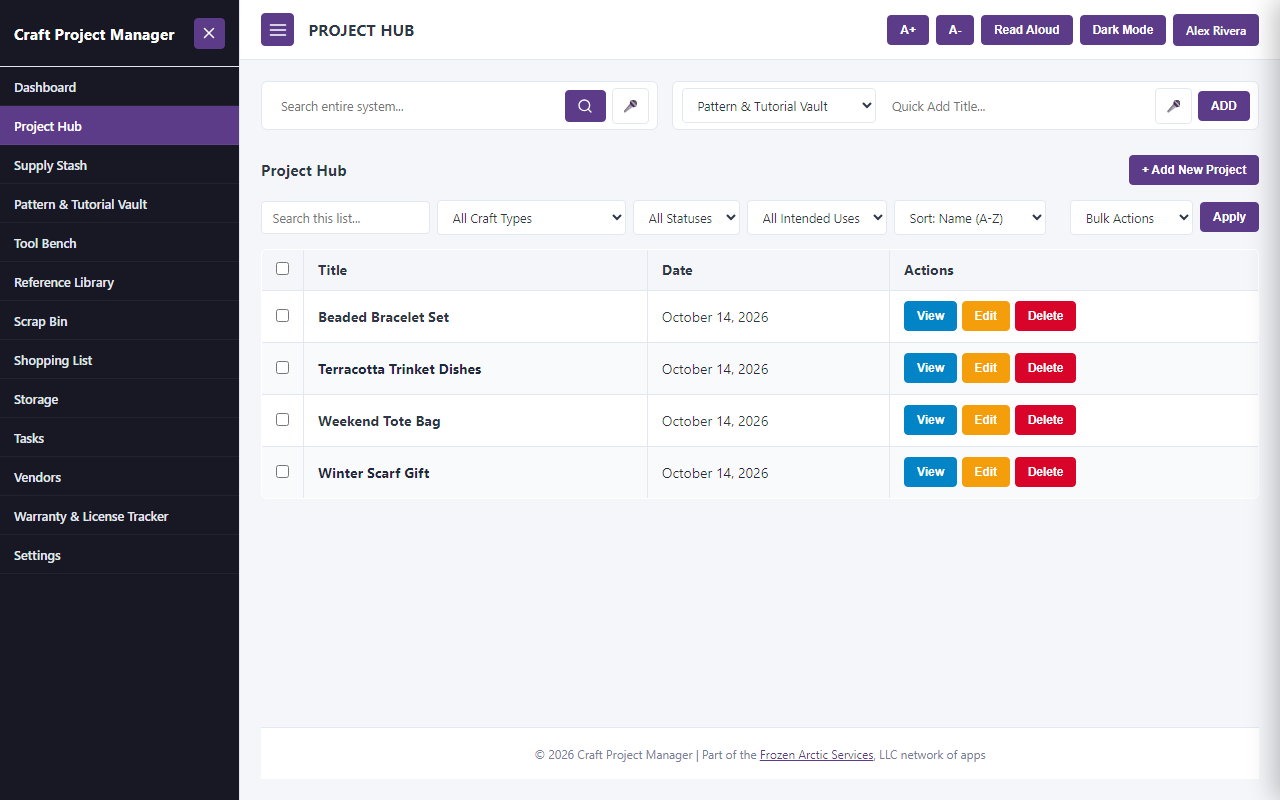Open Warranty & License Tracker in sidebar

point(119,516)
